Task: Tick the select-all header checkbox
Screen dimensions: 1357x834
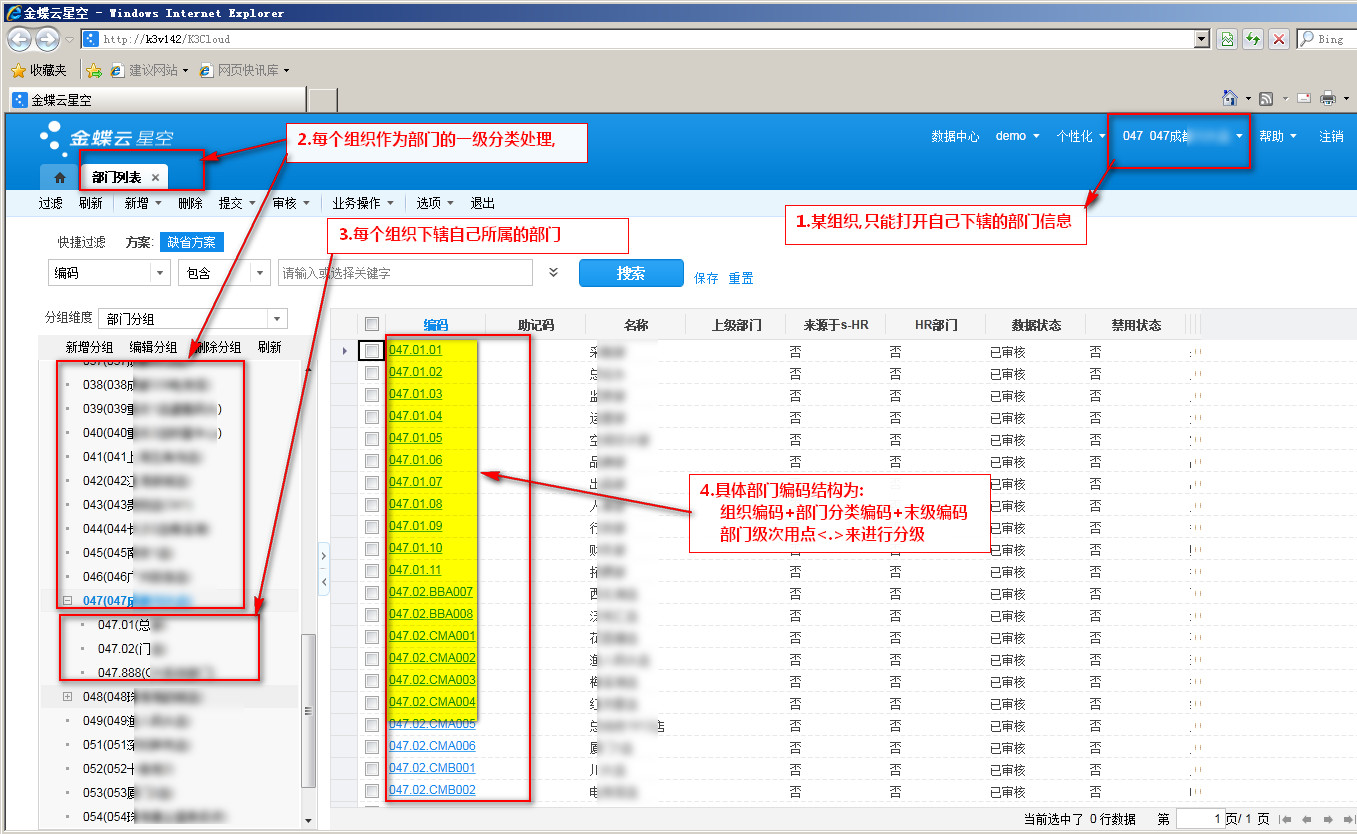Action: (372, 324)
